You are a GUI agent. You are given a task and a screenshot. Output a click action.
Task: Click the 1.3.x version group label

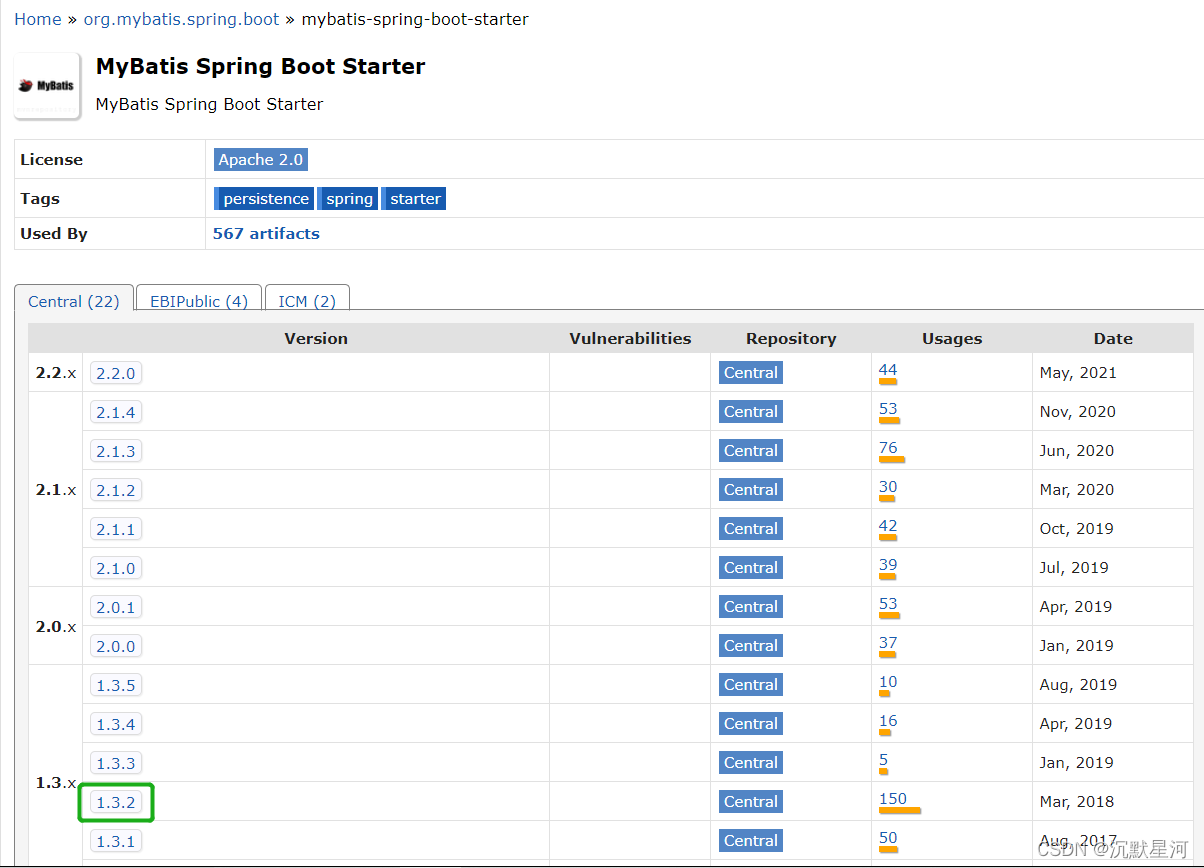click(x=56, y=783)
